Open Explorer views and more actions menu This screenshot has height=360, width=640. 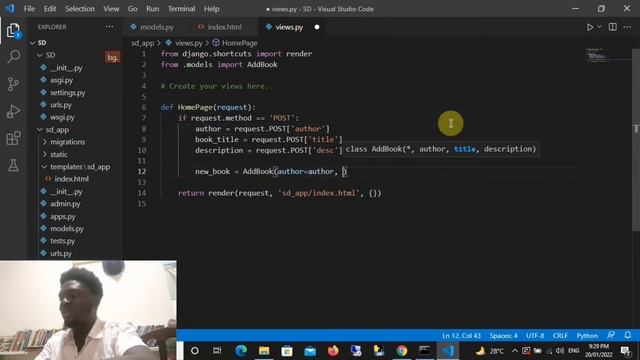109,27
